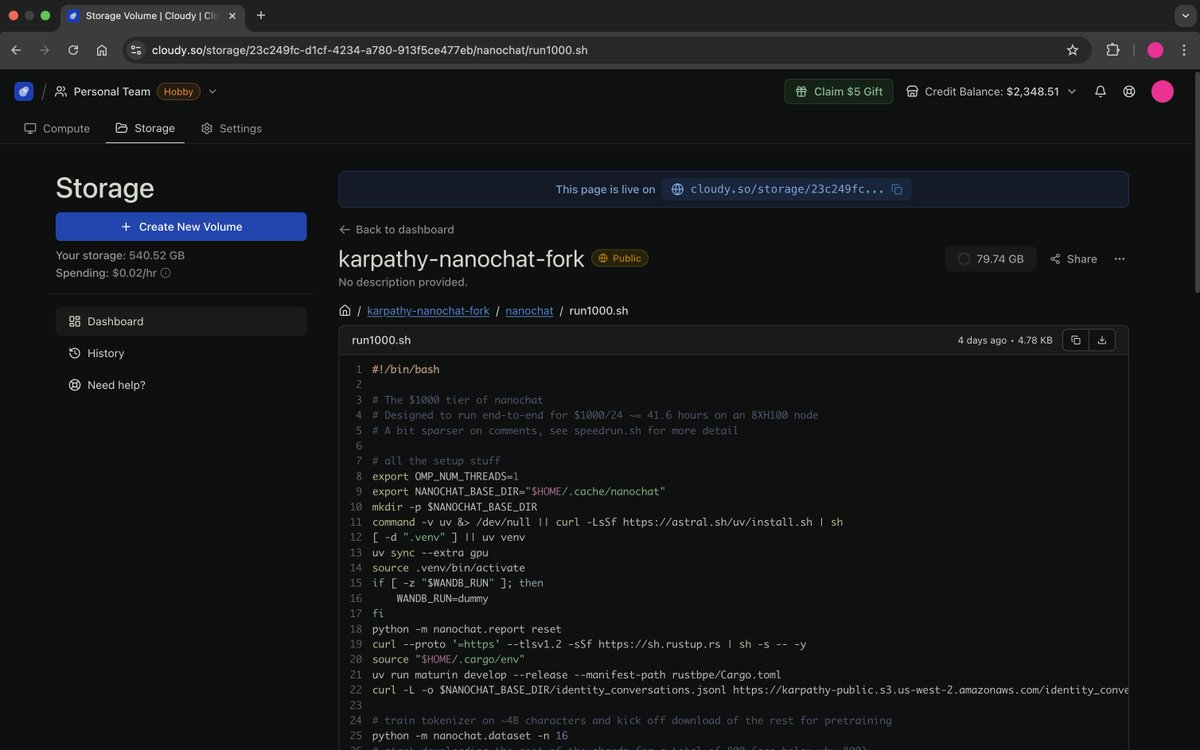Click the Cloudy logo icon
The height and width of the screenshot is (750, 1200).
click(x=24, y=91)
